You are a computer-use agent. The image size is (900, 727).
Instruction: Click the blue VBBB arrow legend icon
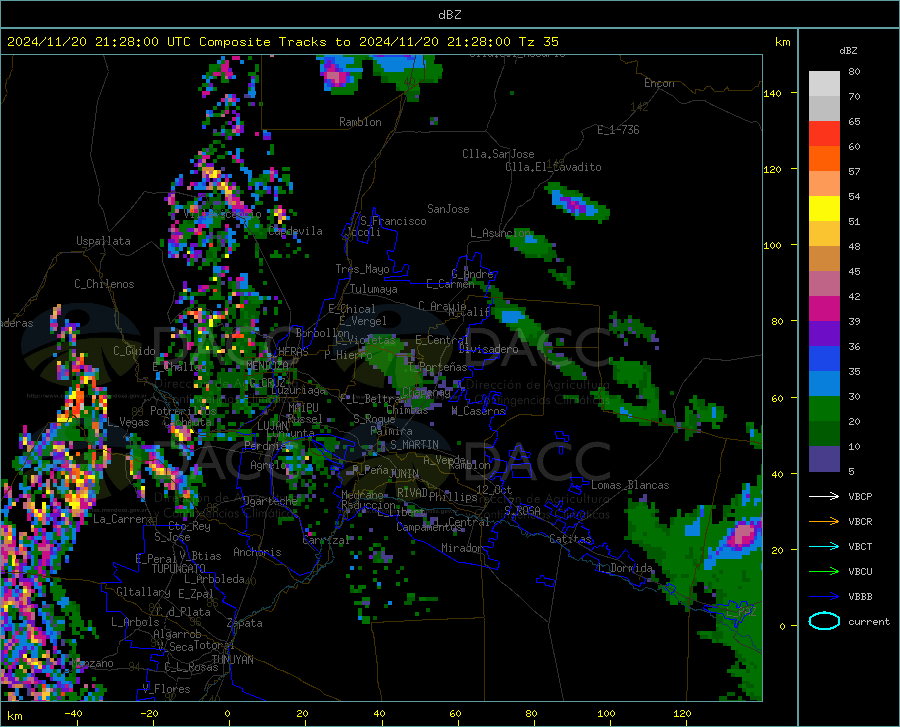(x=824, y=597)
